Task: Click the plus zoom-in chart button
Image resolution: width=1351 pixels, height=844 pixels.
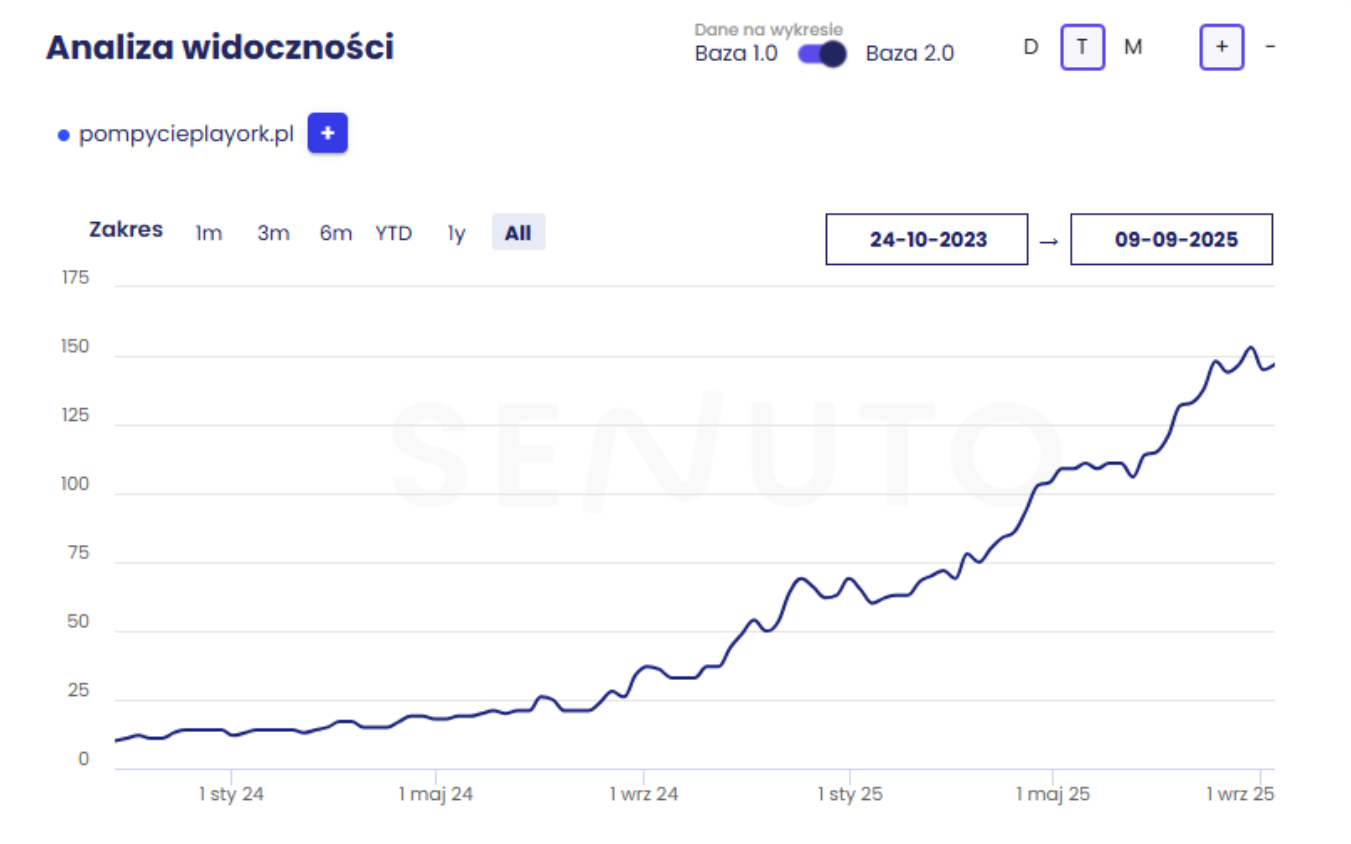Action: 1221,47
